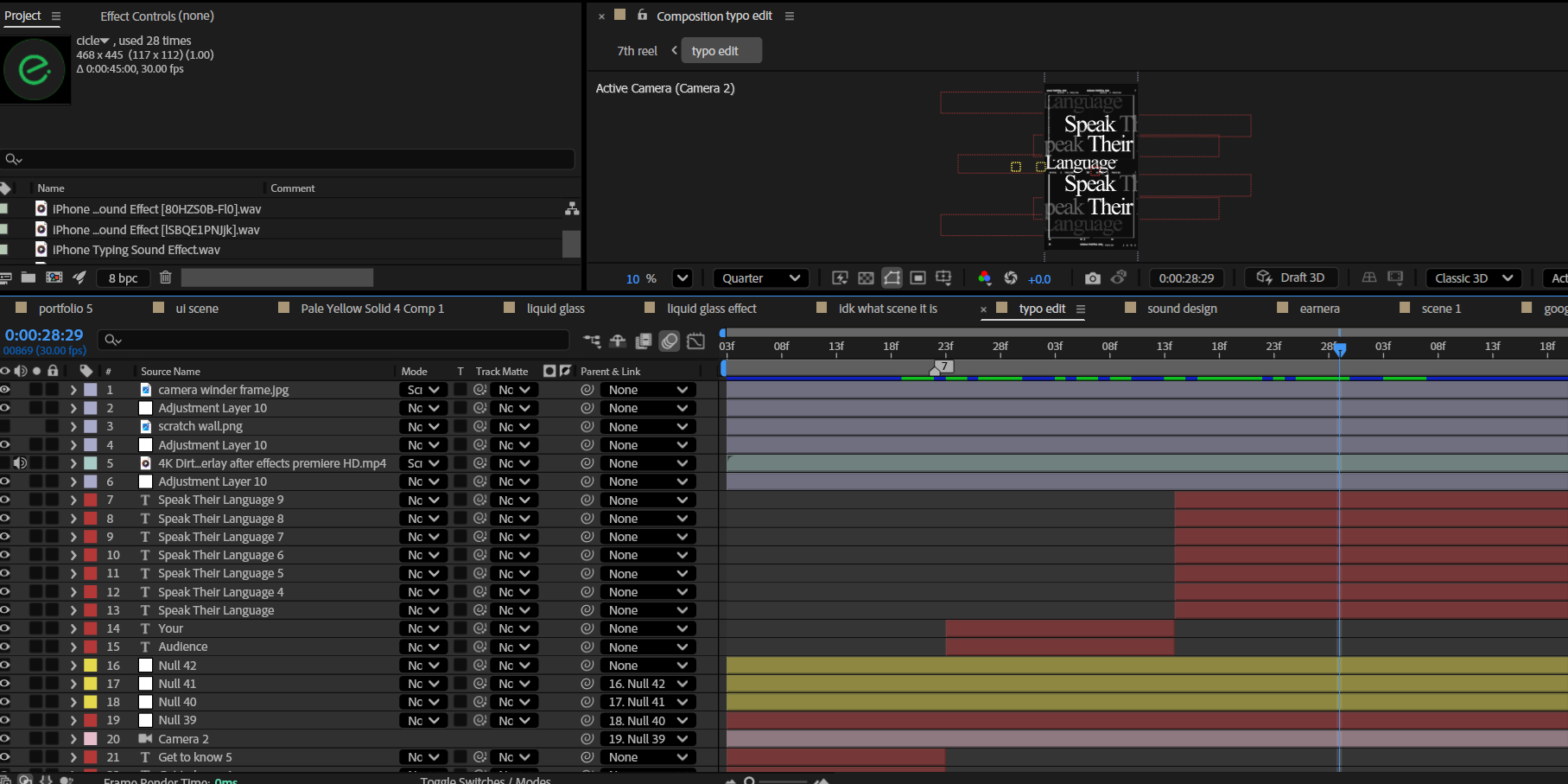
Task: Click the reset exposure icon
Action: (x=1010, y=278)
